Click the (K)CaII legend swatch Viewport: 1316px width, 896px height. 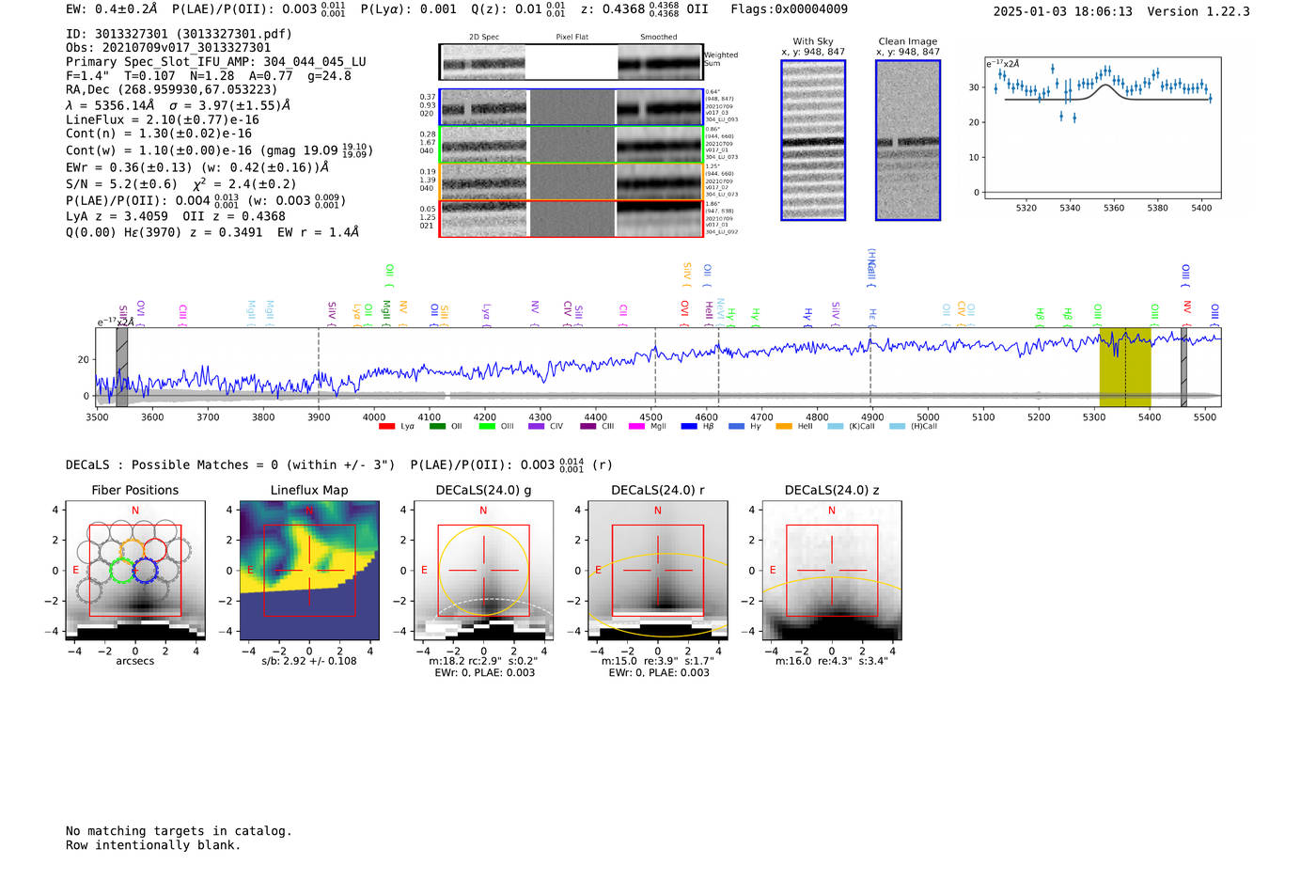(x=835, y=427)
